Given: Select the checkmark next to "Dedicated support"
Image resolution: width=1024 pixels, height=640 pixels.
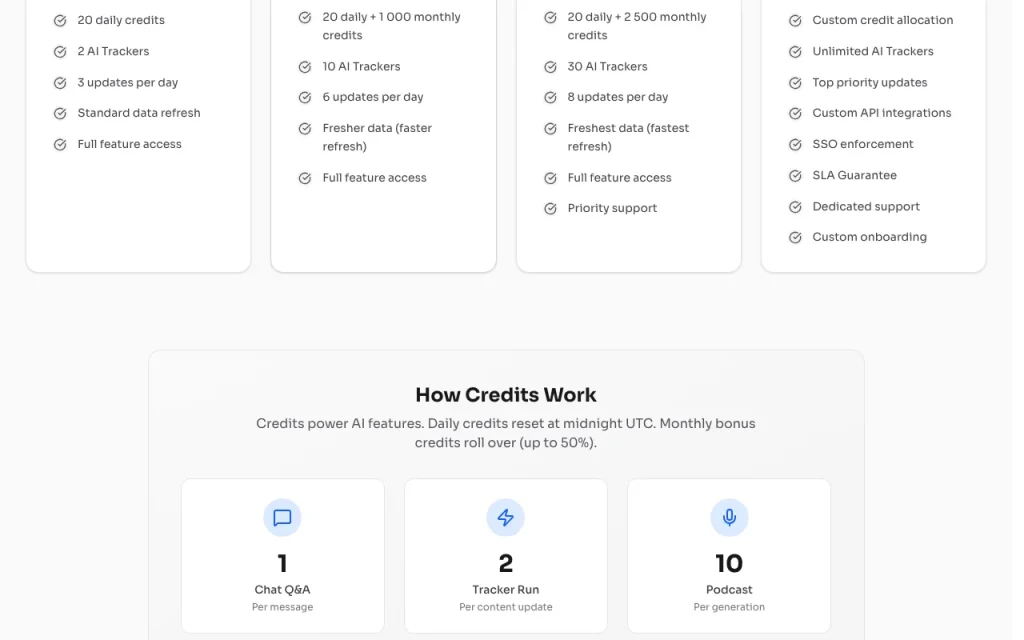Looking at the screenshot, I should click(795, 207).
